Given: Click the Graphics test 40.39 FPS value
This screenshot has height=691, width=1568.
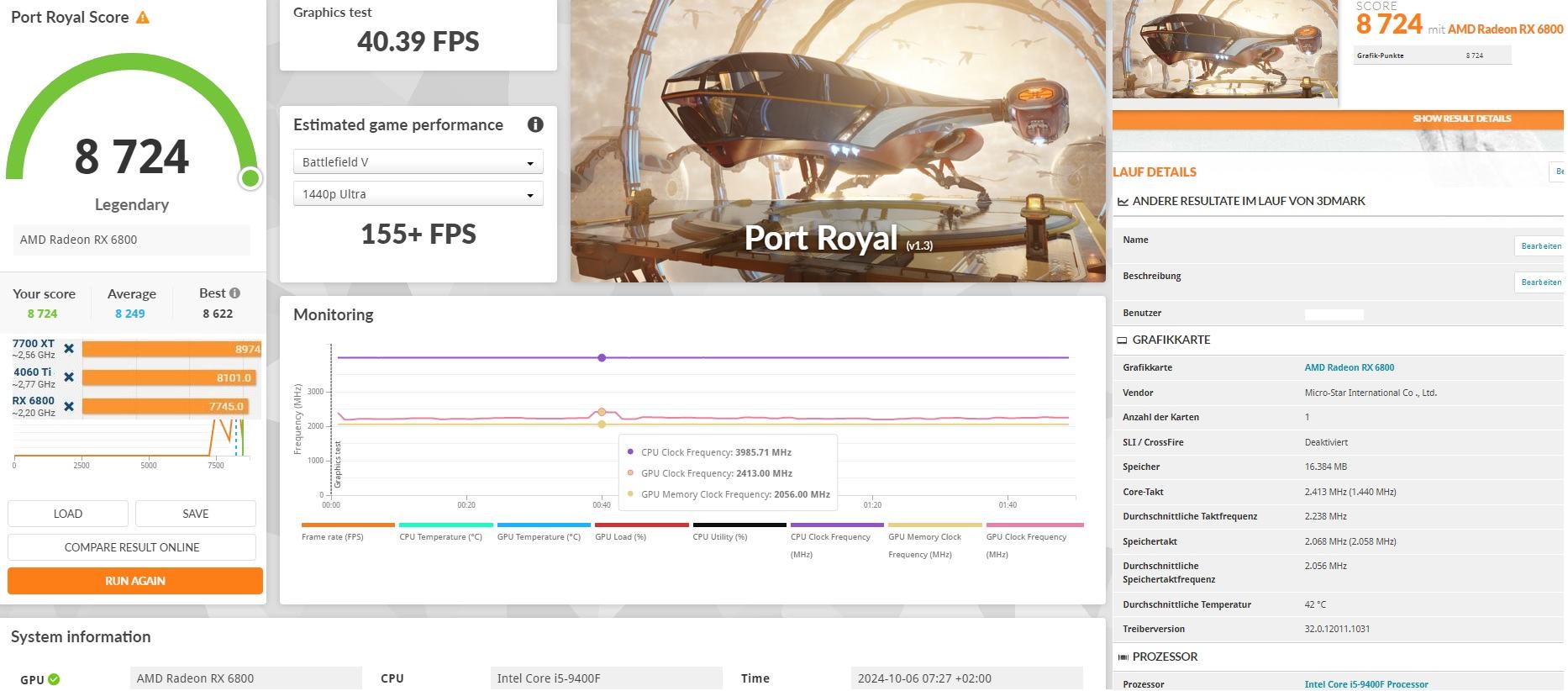Looking at the screenshot, I should click(x=418, y=41).
